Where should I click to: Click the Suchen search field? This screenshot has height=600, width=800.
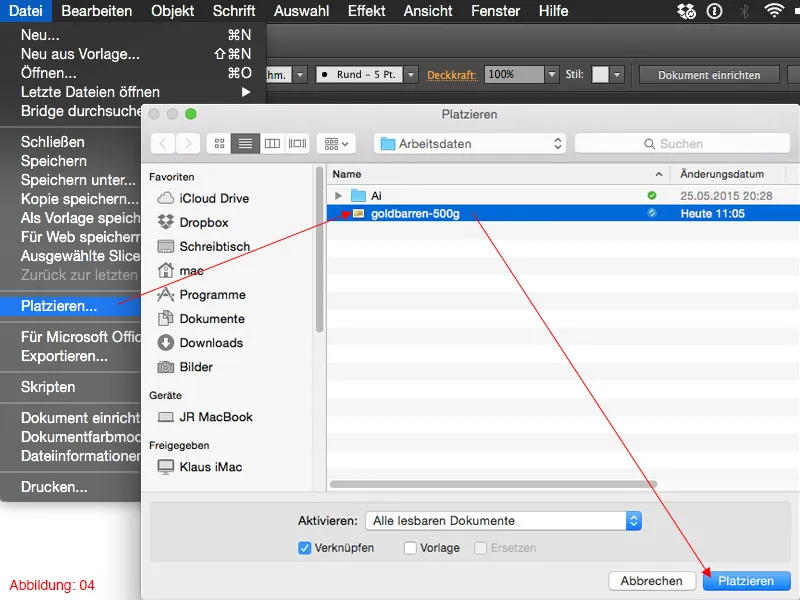682,144
